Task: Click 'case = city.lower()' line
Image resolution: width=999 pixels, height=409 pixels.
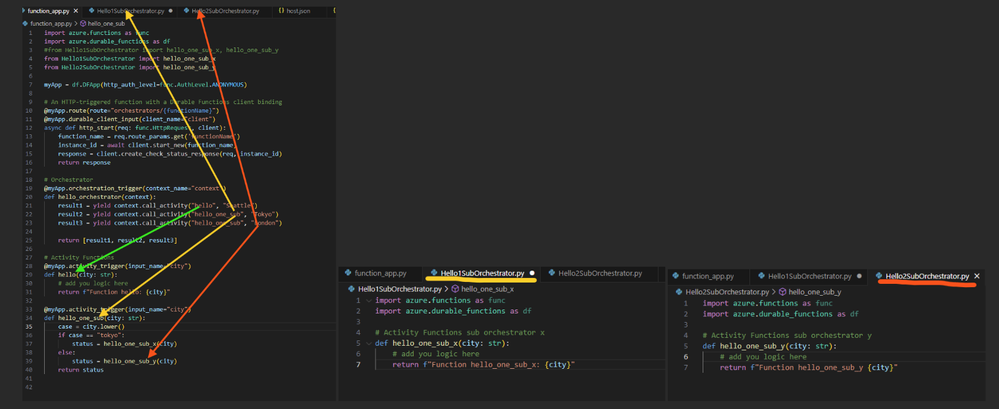Action: [x=89, y=326]
